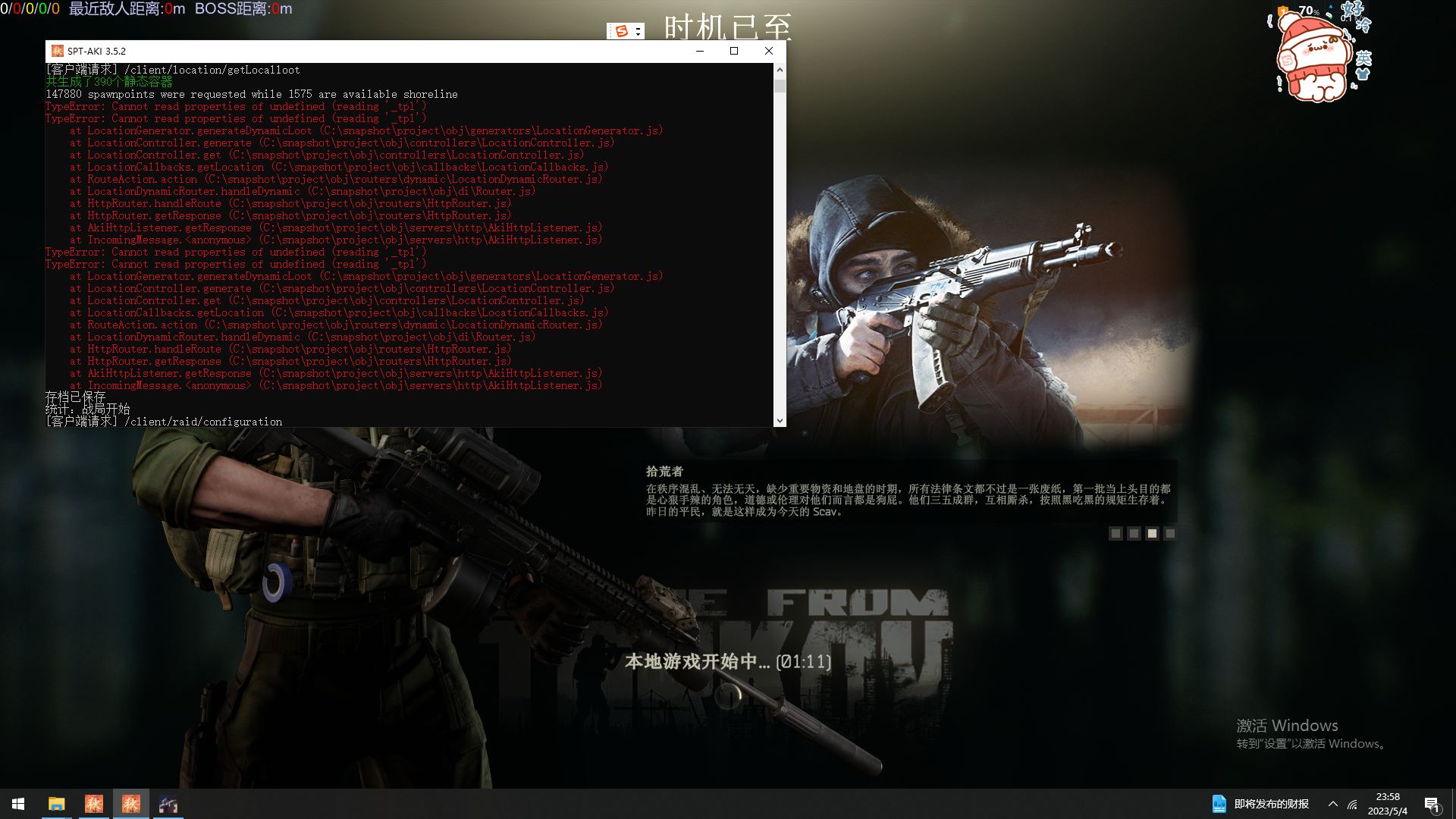Click the SPT-AKI icon in the title bar
The height and width of the screenshot is (819, 1456).
[x=57, y=51]
